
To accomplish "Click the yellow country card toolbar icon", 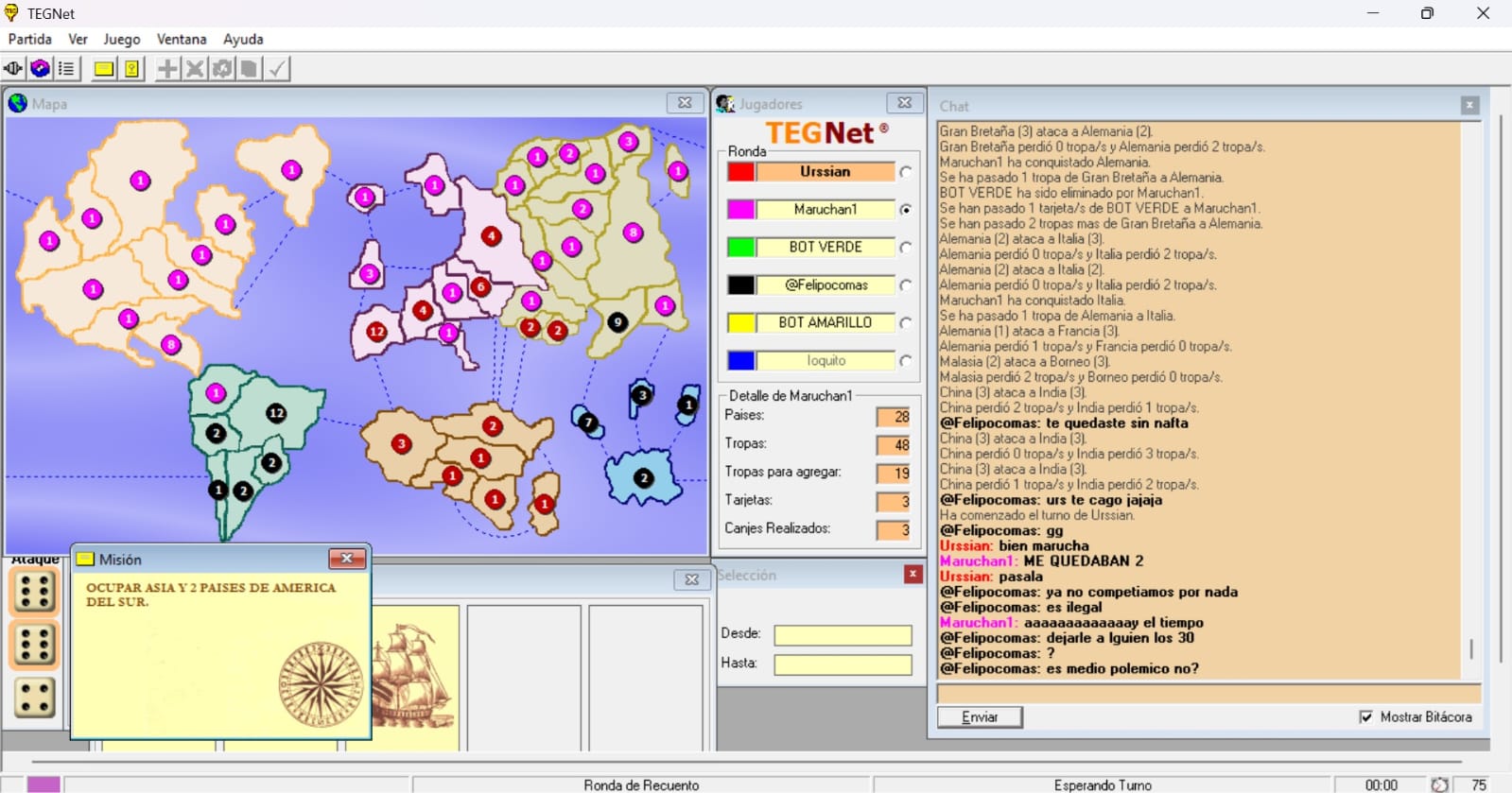I will tap(131, 68).
